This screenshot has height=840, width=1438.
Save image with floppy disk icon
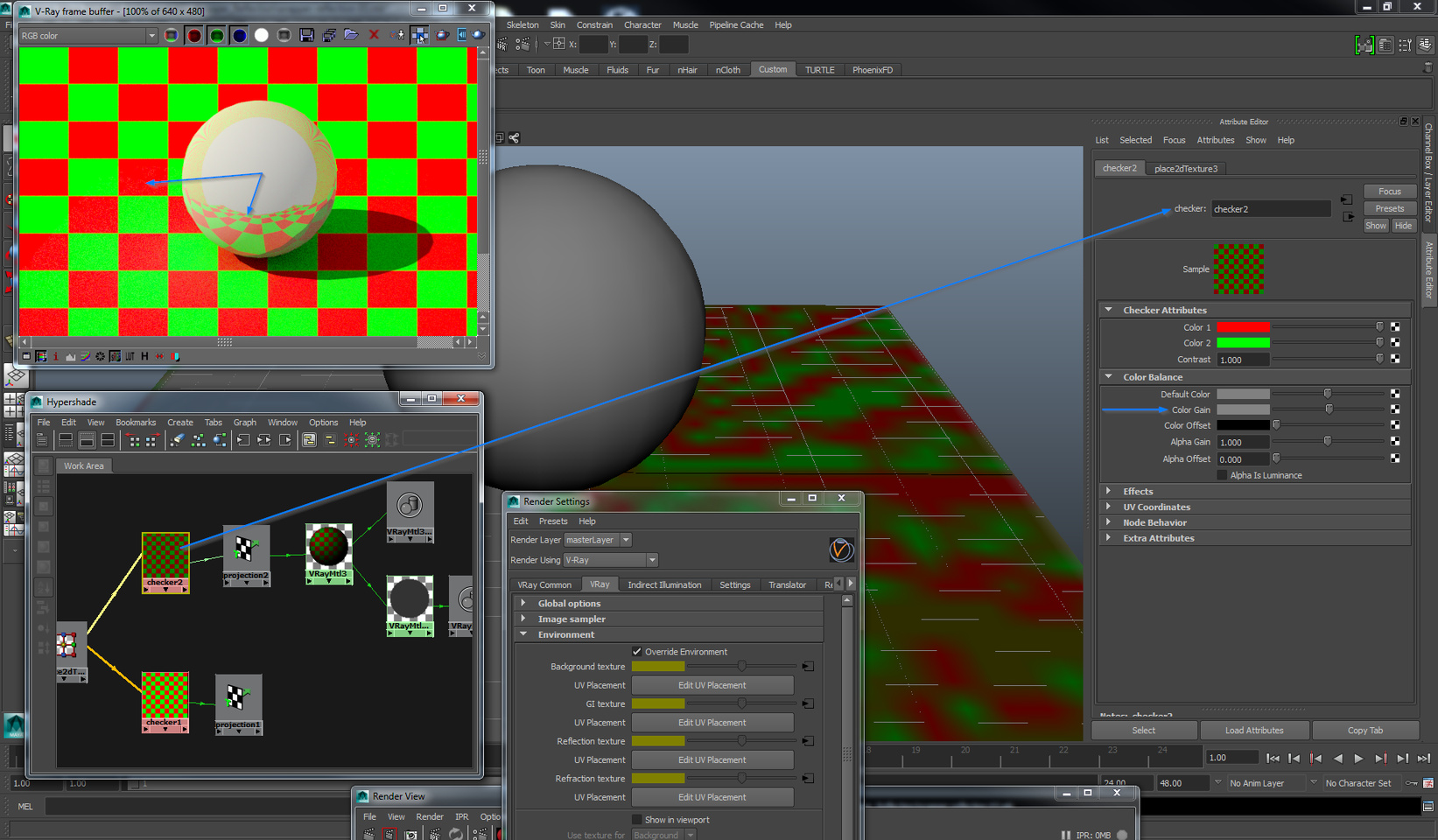click(x=306, y=36)
